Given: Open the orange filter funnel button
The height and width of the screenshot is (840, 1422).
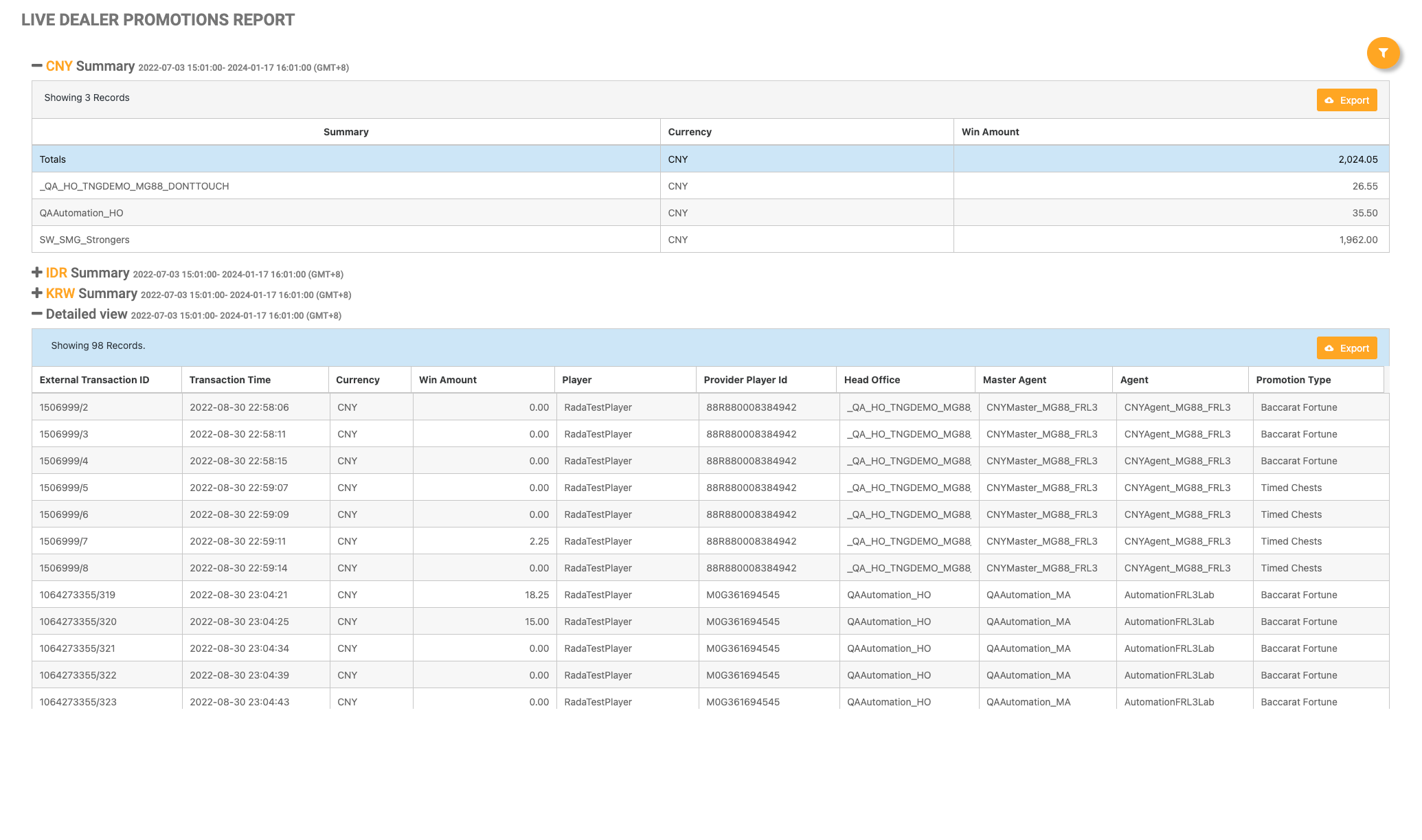Looking at the screenshot, I should pyautogui.click(x=1383, y=53).
